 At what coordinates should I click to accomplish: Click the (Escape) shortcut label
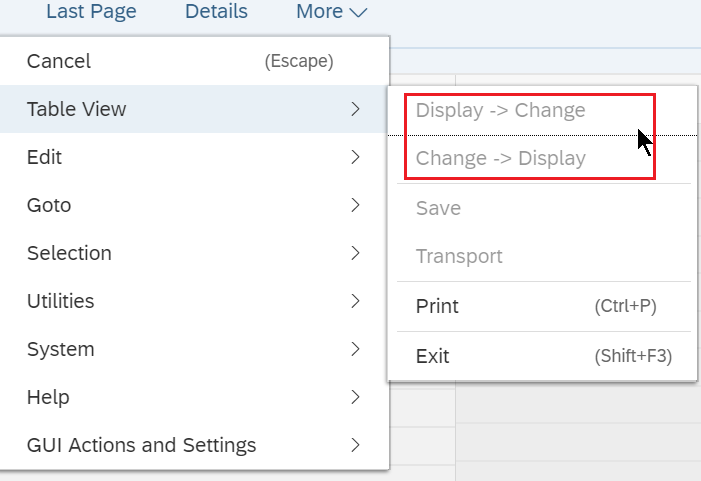299,61
